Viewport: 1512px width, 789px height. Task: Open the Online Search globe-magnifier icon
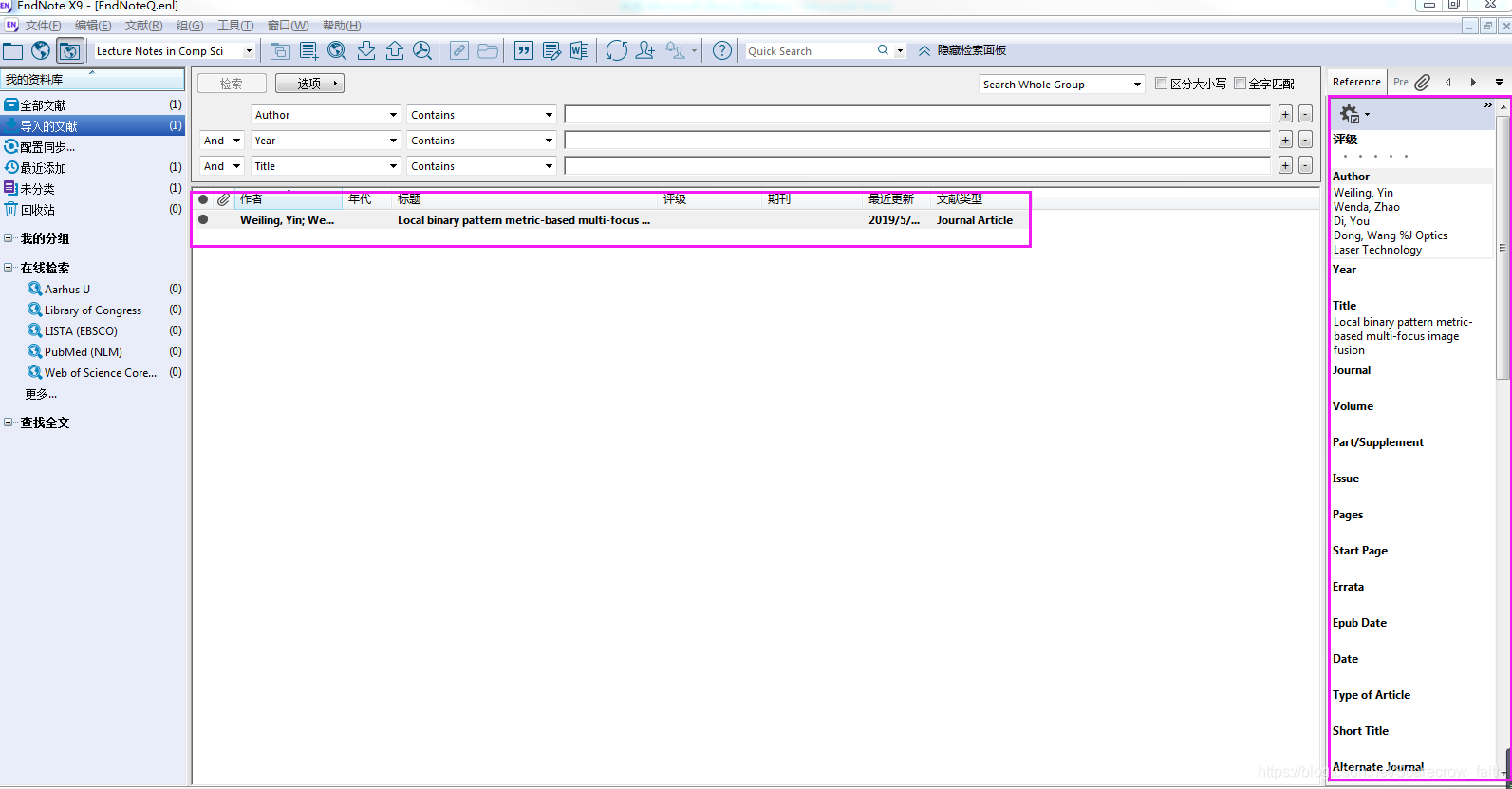point(337,51)
